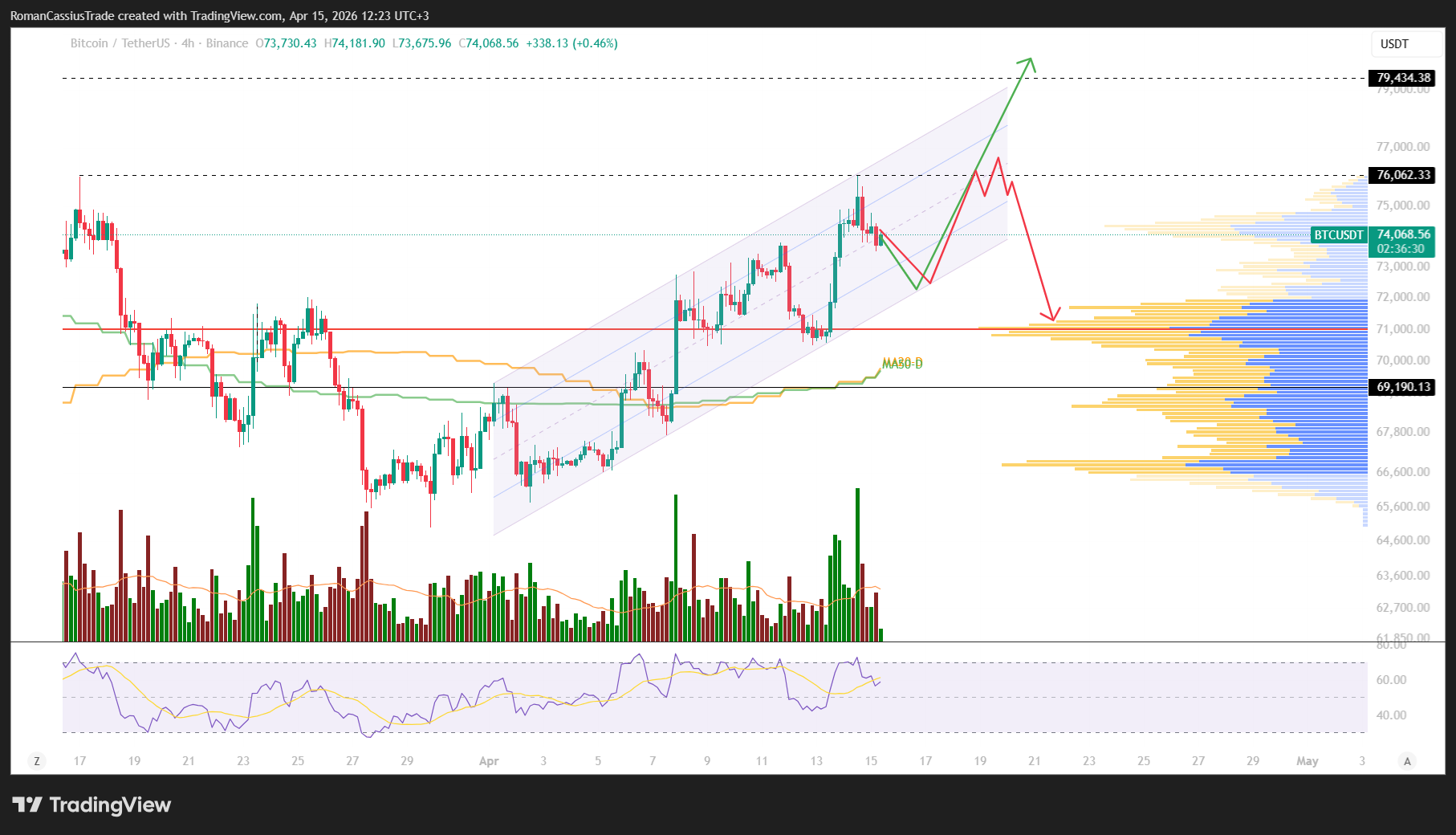This screenshot has height=835, width=1456.
Task: Click the Z timezone button on time axis
Action: click(x=36, y=761)
